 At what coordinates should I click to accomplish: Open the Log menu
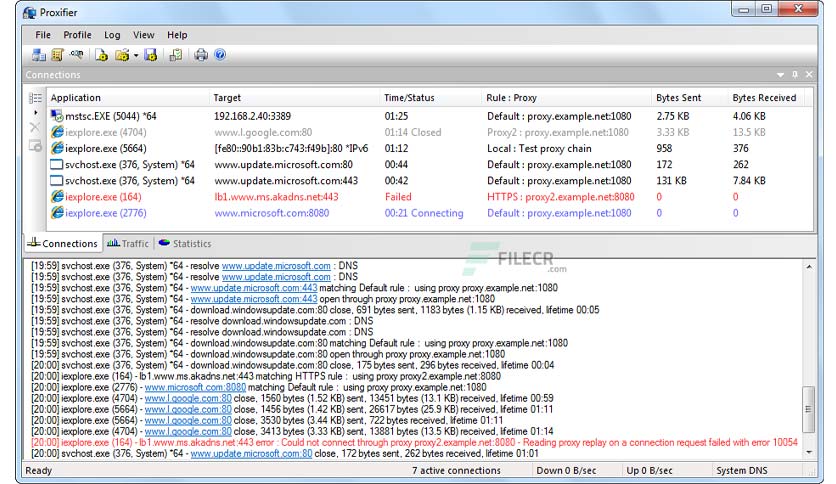point(112,35)
